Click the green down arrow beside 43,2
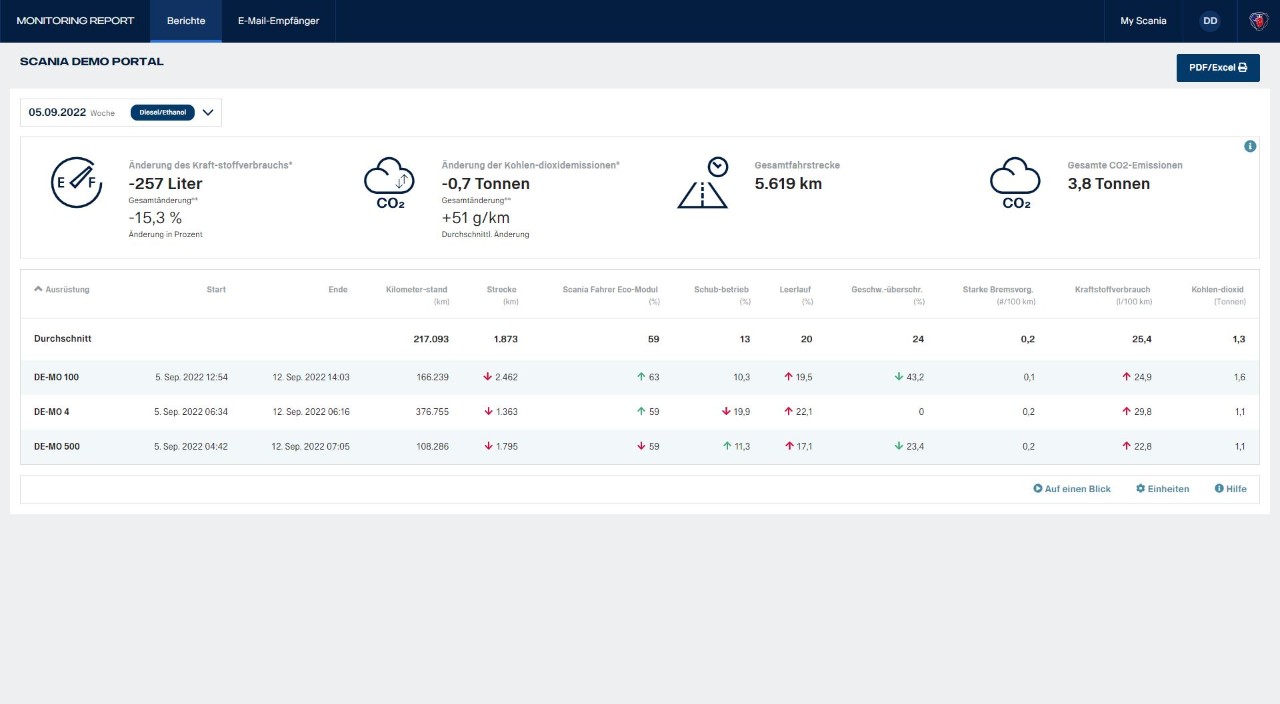 pyautogui.click(x=898, y=377)
